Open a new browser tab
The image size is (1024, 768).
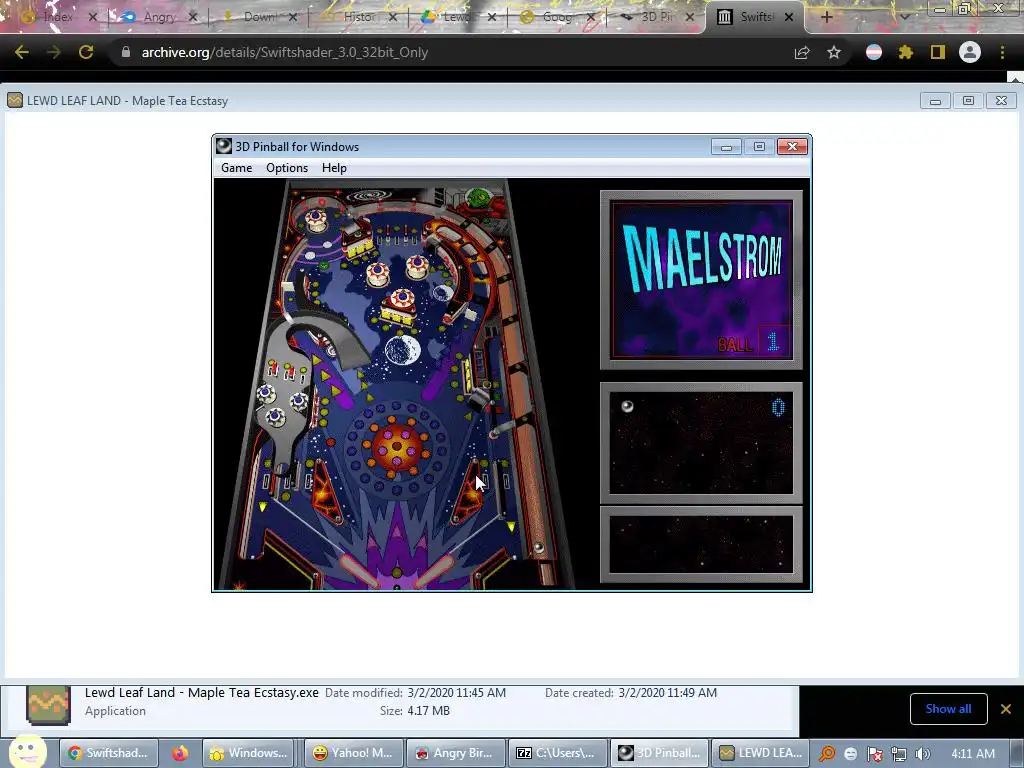pyautogui.click(x=826, y=18)
